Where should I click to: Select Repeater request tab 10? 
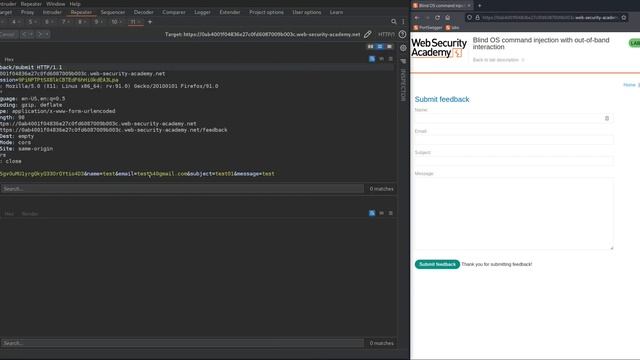pos(114,22)
